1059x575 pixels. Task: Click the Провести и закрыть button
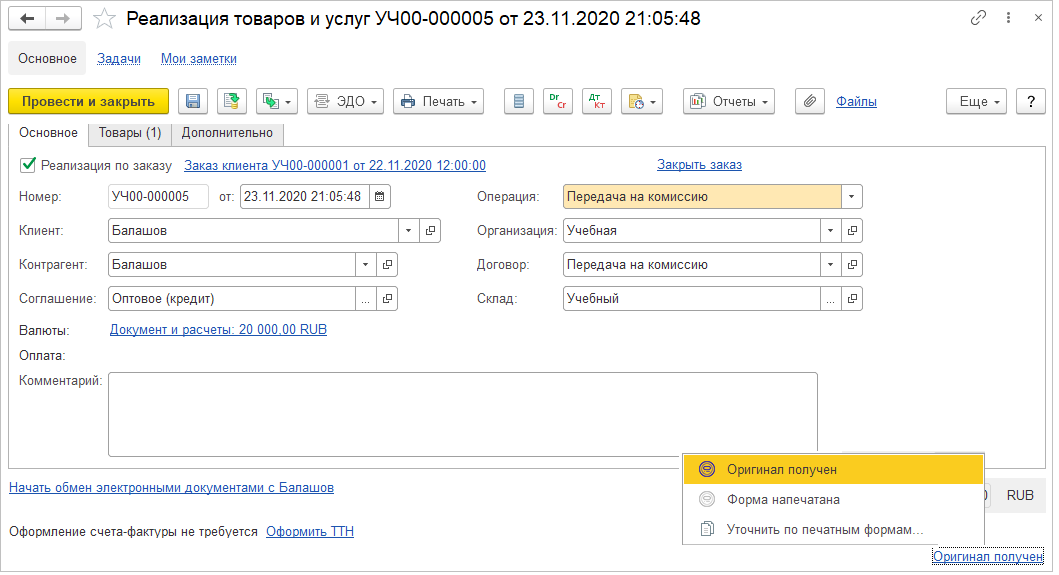coord(88,101)
